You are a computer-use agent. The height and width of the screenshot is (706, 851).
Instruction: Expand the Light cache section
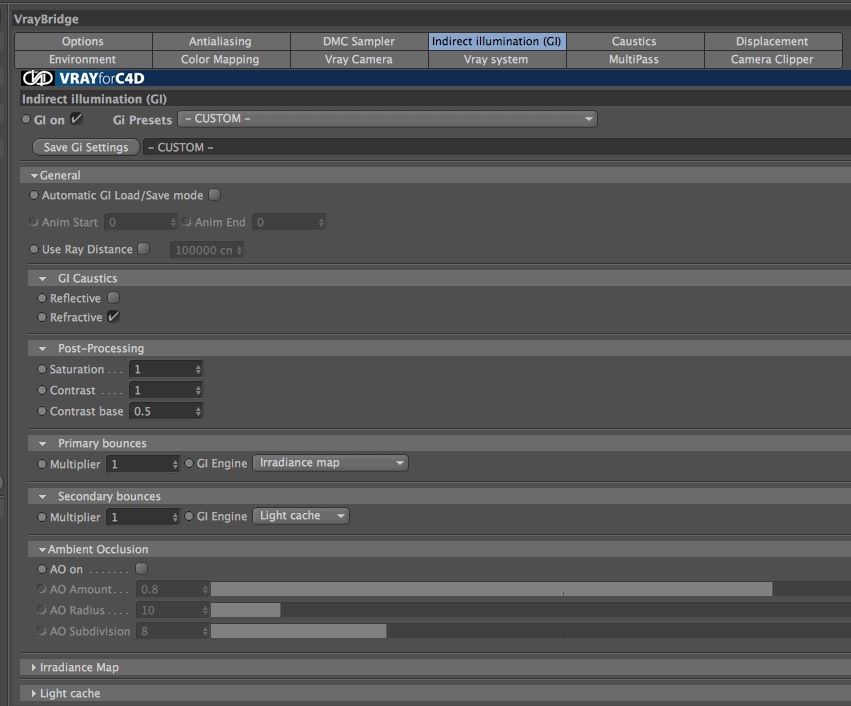pyautogui.click(x=34, y=694)
